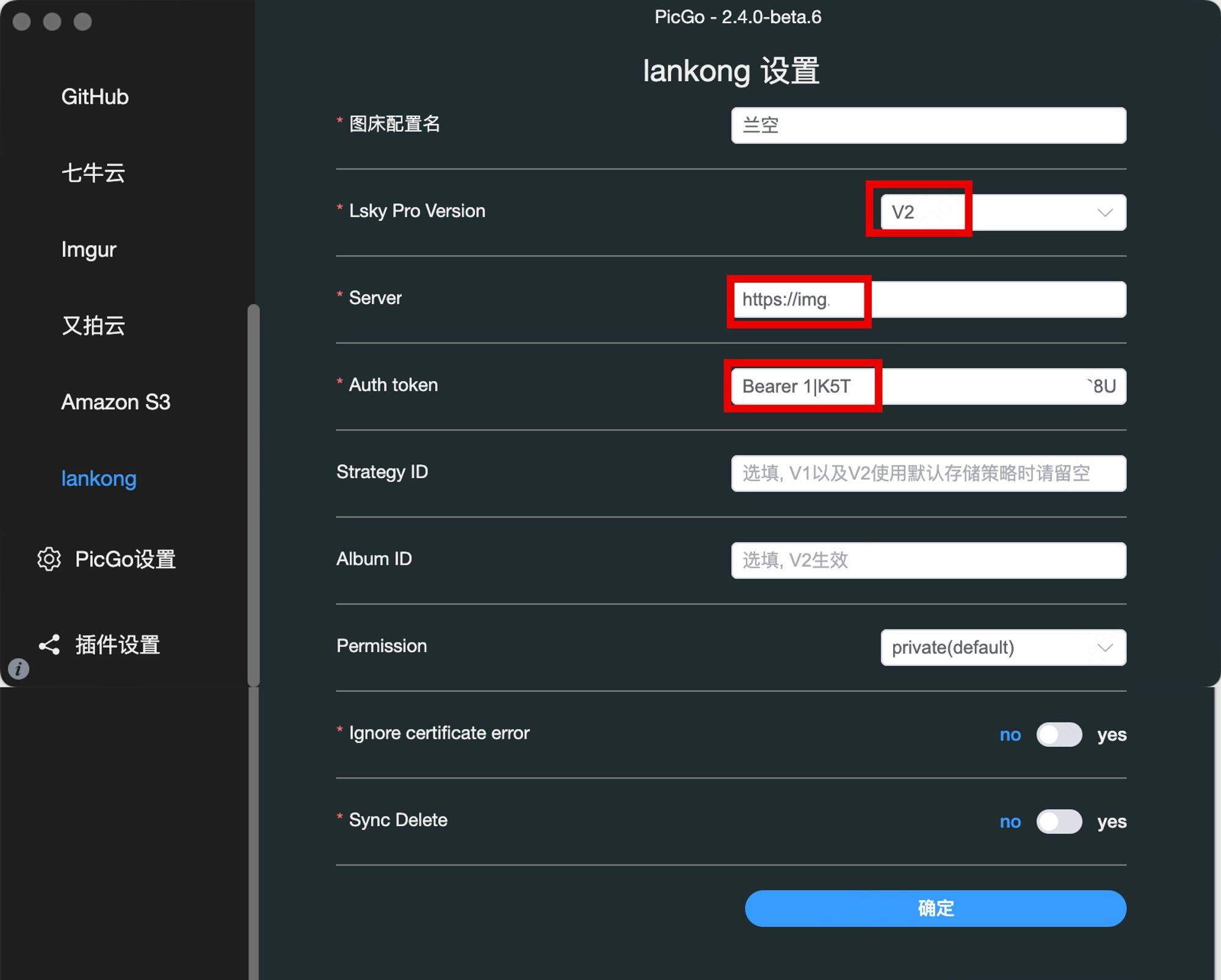The image size is (1221, 980).
Task: Expand the Lsky Pro Version dropdown
Action: 1003,212
